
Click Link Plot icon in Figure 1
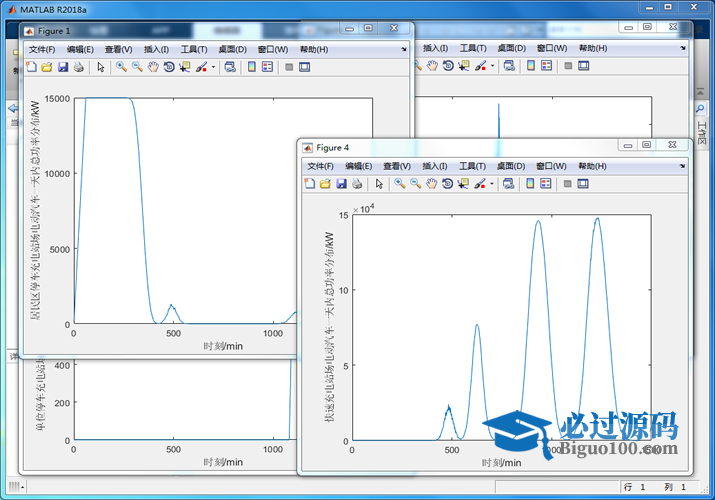coord(230,67)
